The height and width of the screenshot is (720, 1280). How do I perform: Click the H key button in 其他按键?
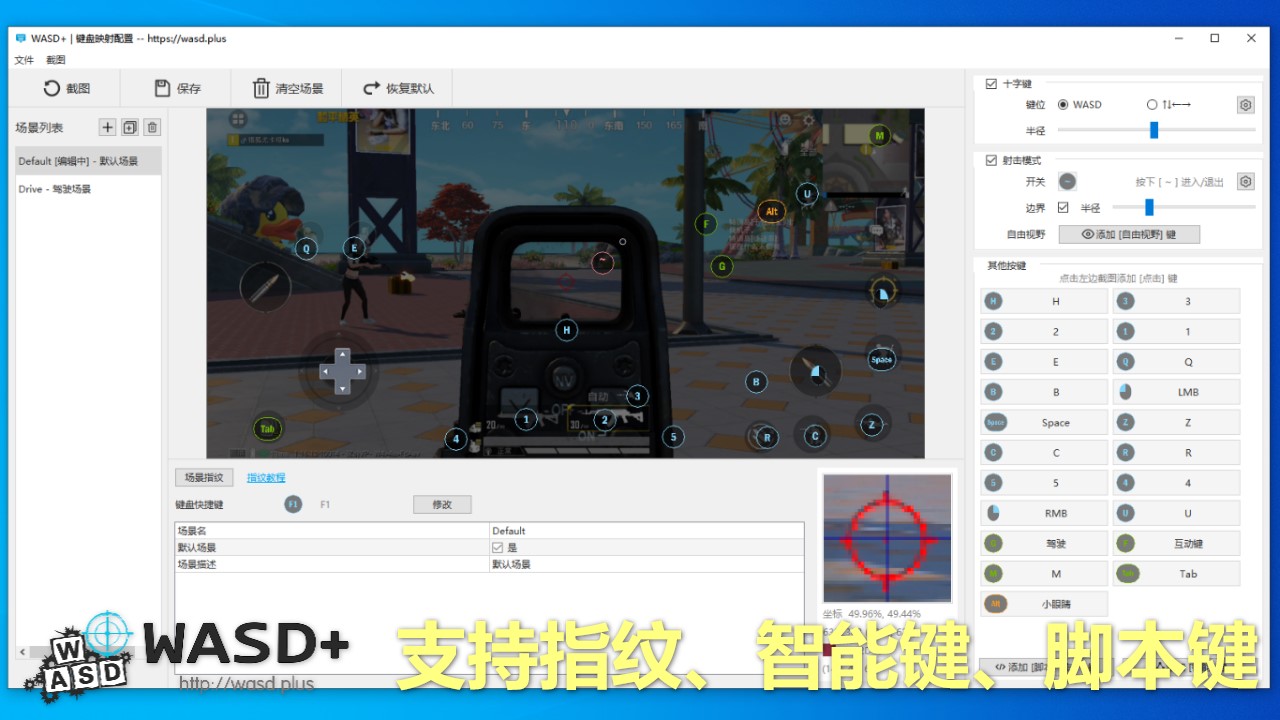click(1044, 301)
